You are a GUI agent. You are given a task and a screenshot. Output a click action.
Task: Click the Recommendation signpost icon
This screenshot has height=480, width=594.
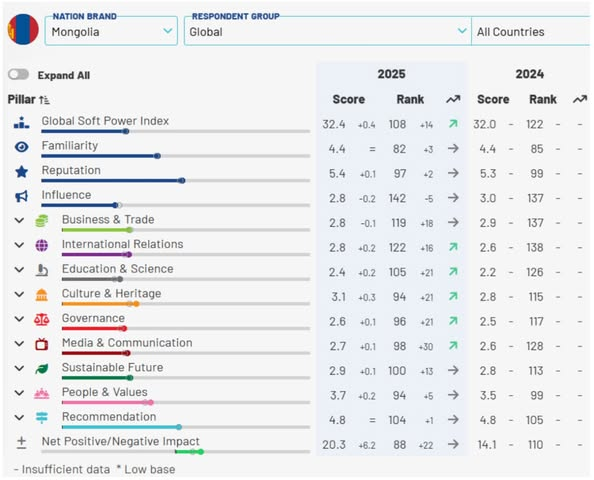(42, 418)
